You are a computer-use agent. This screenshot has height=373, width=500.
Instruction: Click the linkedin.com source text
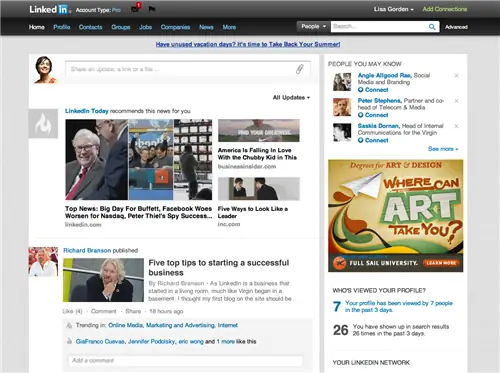(83, 225)
